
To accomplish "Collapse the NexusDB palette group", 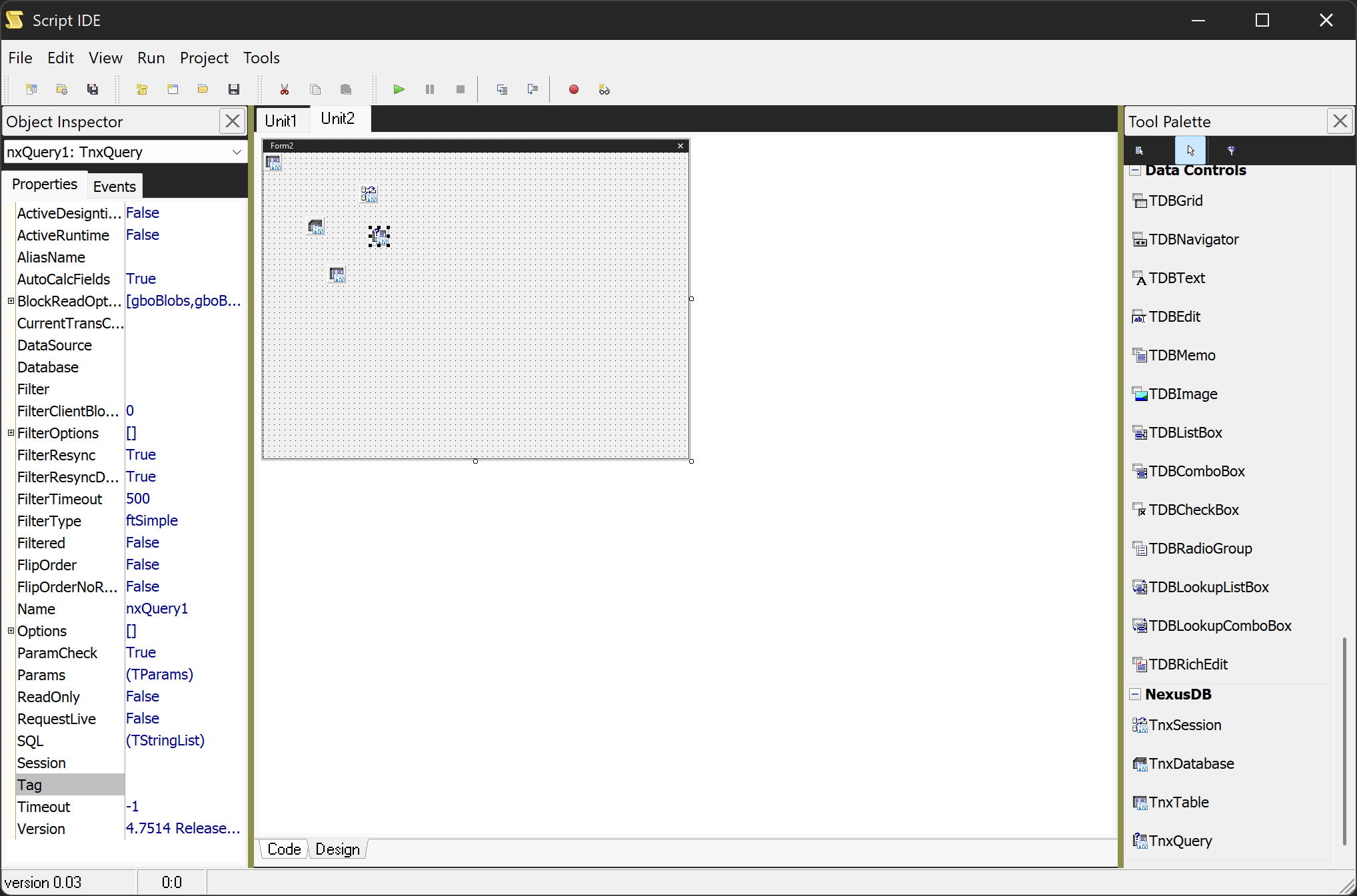I will pyautogui.click(x=1135, y=694).
